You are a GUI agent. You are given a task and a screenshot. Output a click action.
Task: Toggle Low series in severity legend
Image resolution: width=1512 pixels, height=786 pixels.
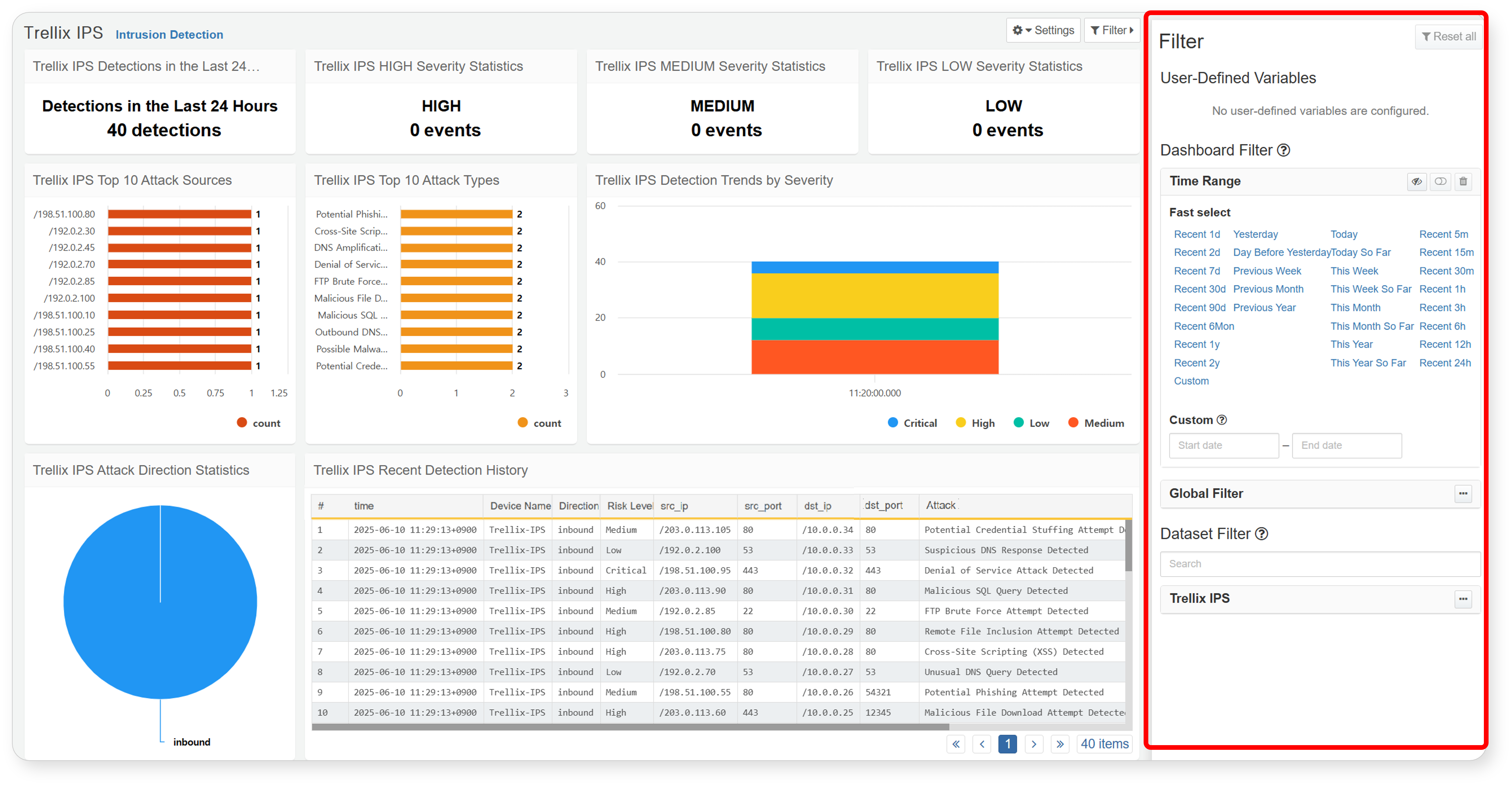[1031, 423]
